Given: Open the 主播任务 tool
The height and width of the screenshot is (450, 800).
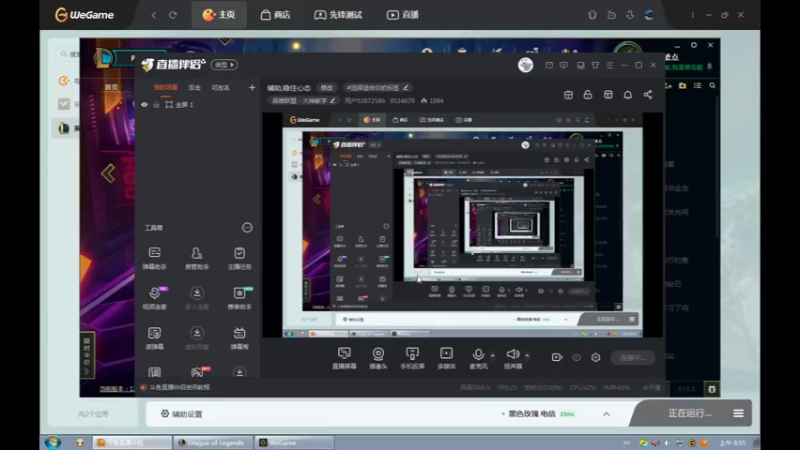Looking at the screenshot, I should point(239,258).
